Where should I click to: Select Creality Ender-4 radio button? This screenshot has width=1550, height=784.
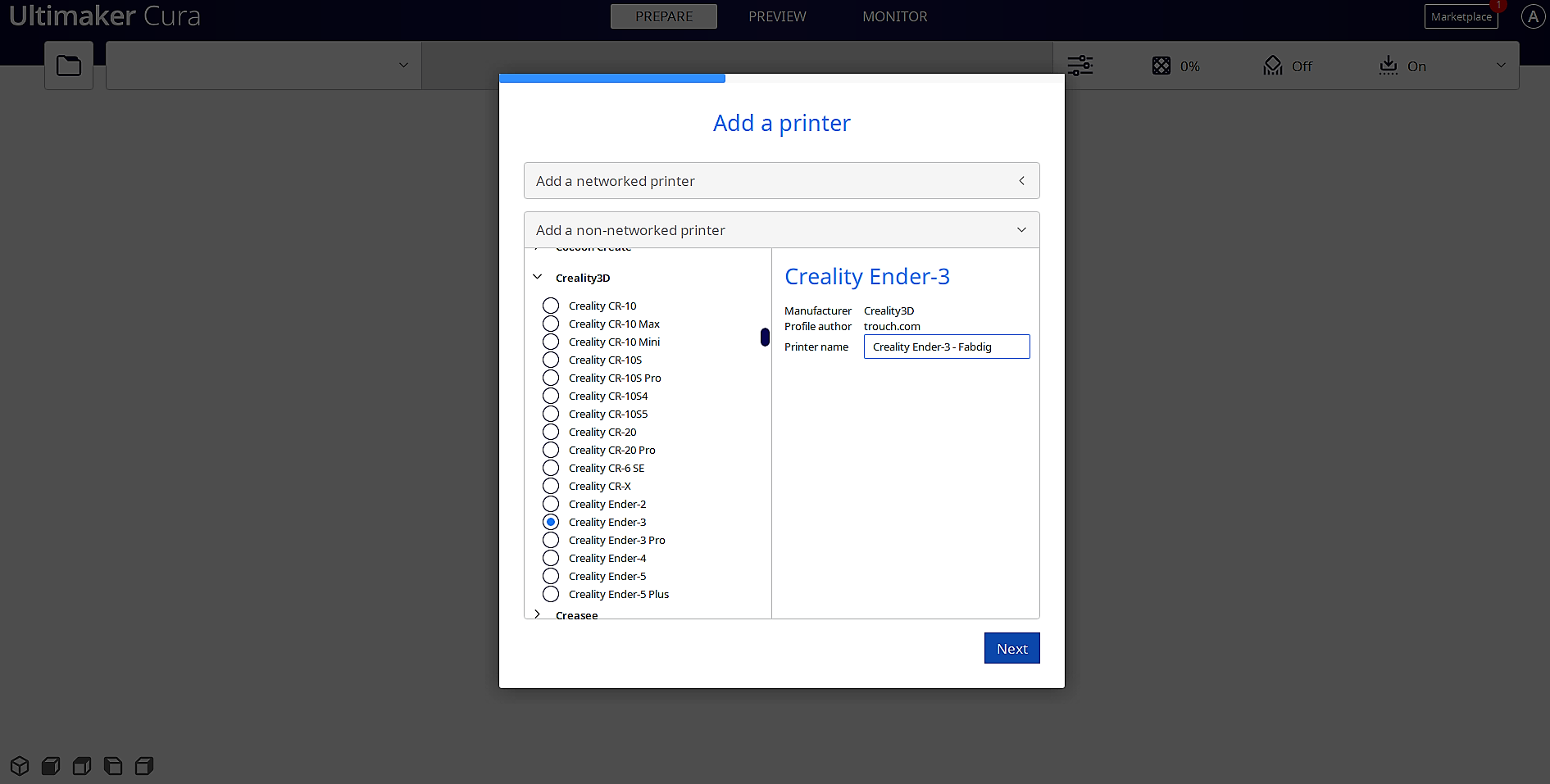551,558
